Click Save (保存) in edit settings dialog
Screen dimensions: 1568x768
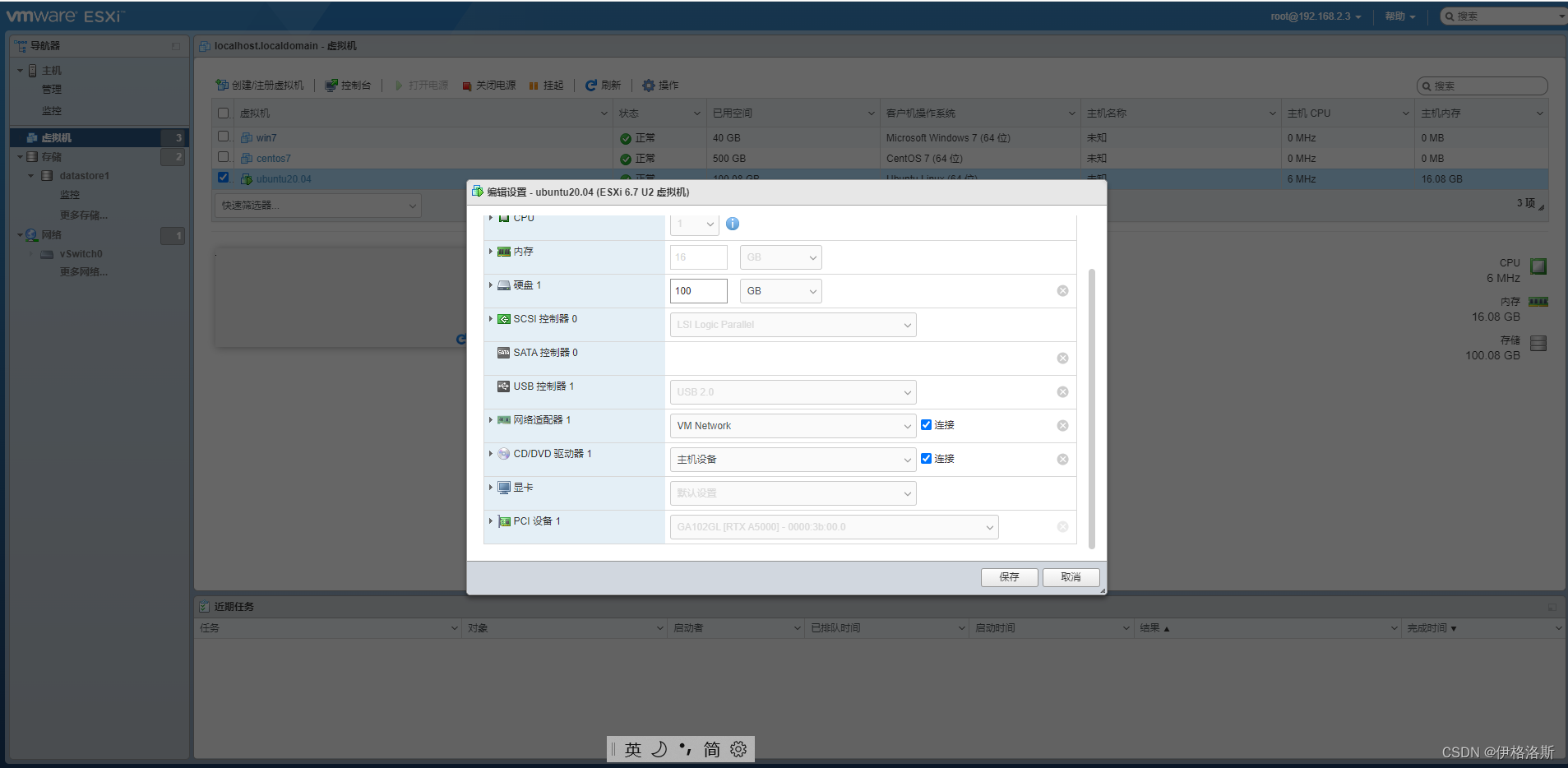click(x=1009, y=577)
